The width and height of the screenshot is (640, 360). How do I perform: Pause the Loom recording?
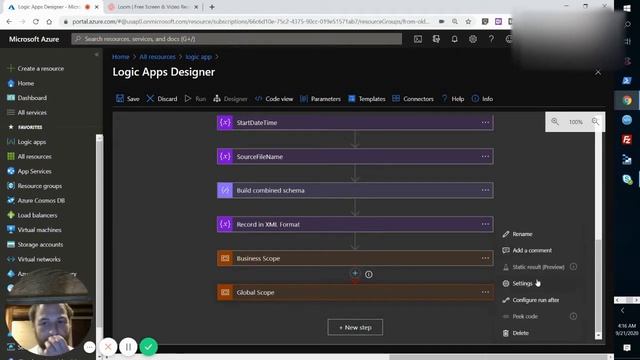pos(128,347)
